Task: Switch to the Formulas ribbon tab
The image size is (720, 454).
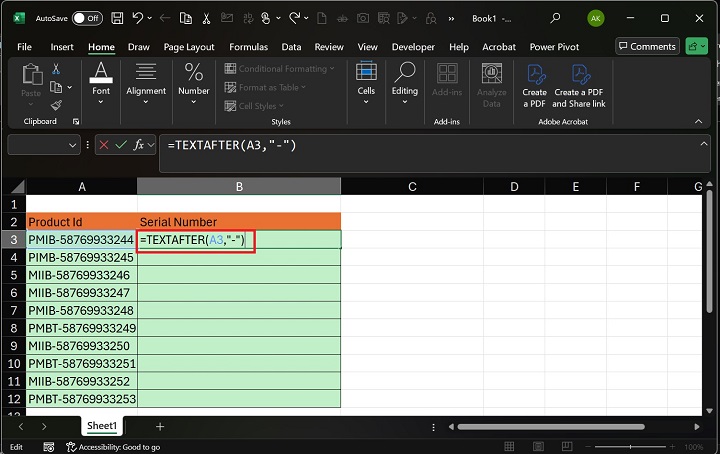Action: click(248, 47)
